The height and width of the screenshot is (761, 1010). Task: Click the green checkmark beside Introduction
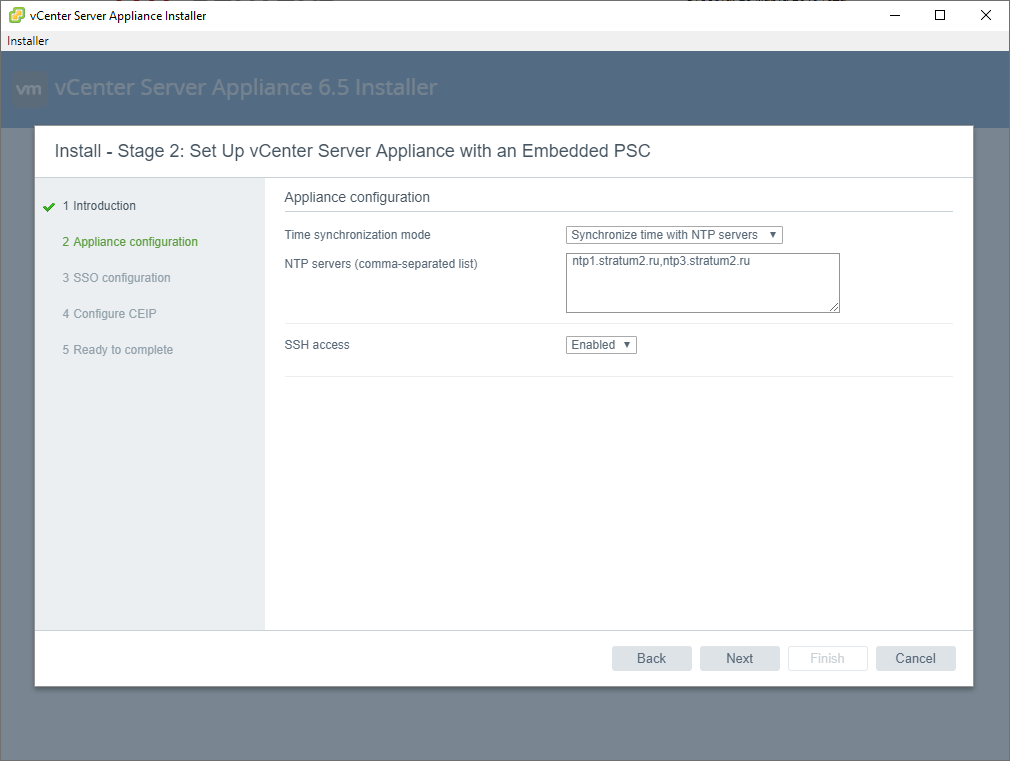49,207
